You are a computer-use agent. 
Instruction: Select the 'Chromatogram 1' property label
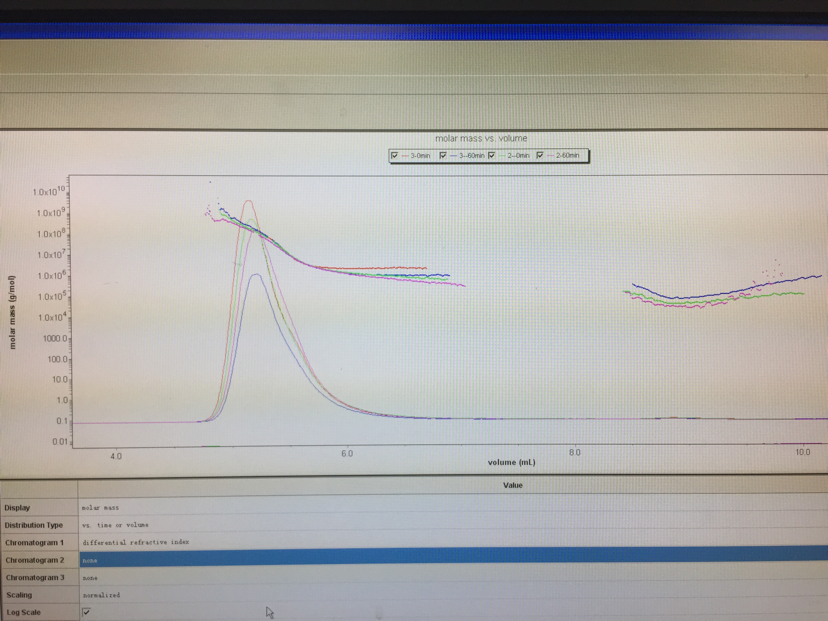[x=34, y=542]
